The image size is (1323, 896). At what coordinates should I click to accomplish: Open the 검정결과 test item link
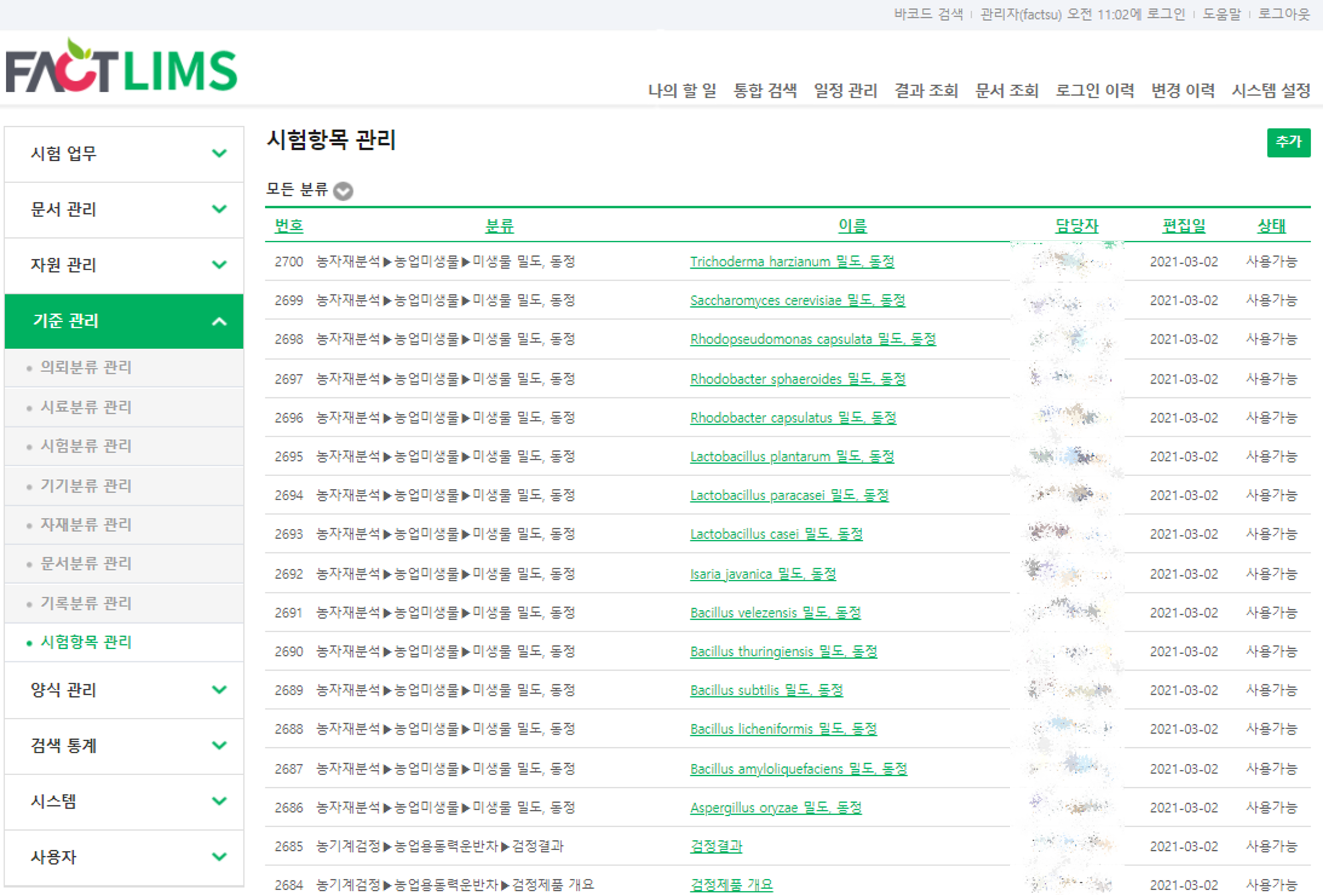pyautogui.click(x=716, y=846)
